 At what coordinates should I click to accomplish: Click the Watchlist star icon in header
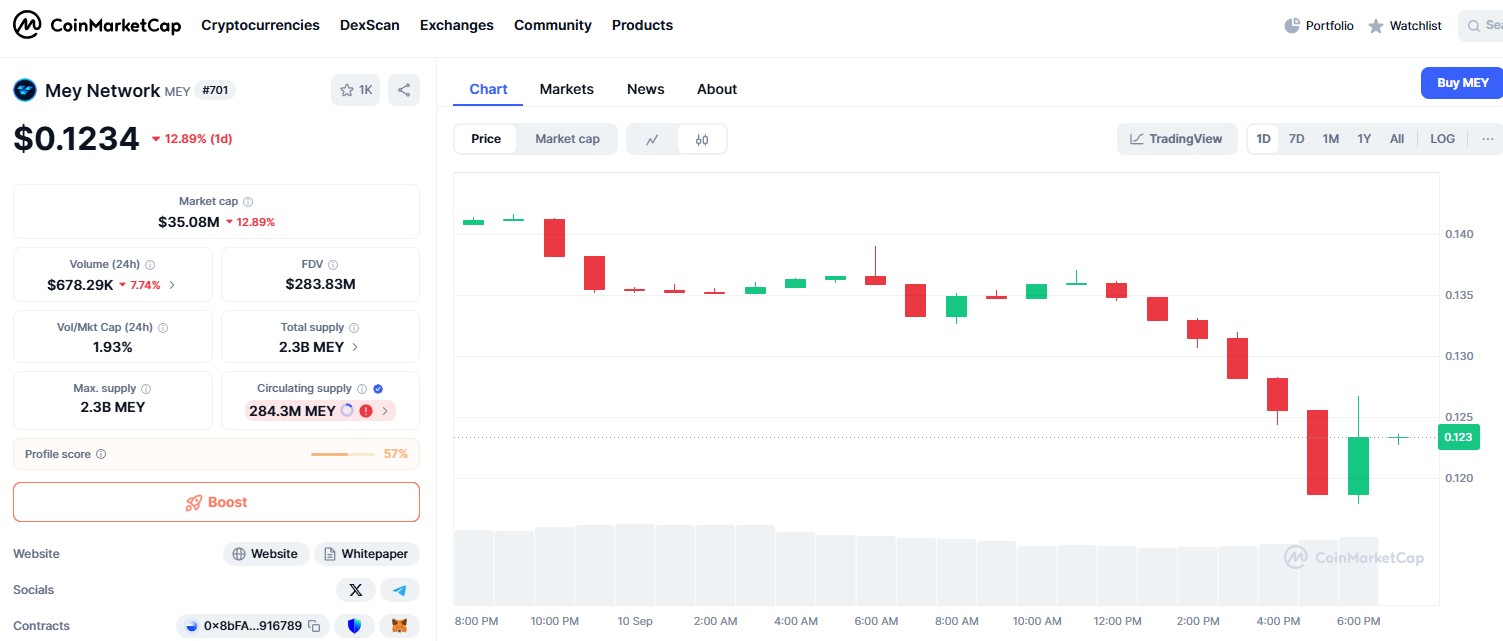(1376, 25)
